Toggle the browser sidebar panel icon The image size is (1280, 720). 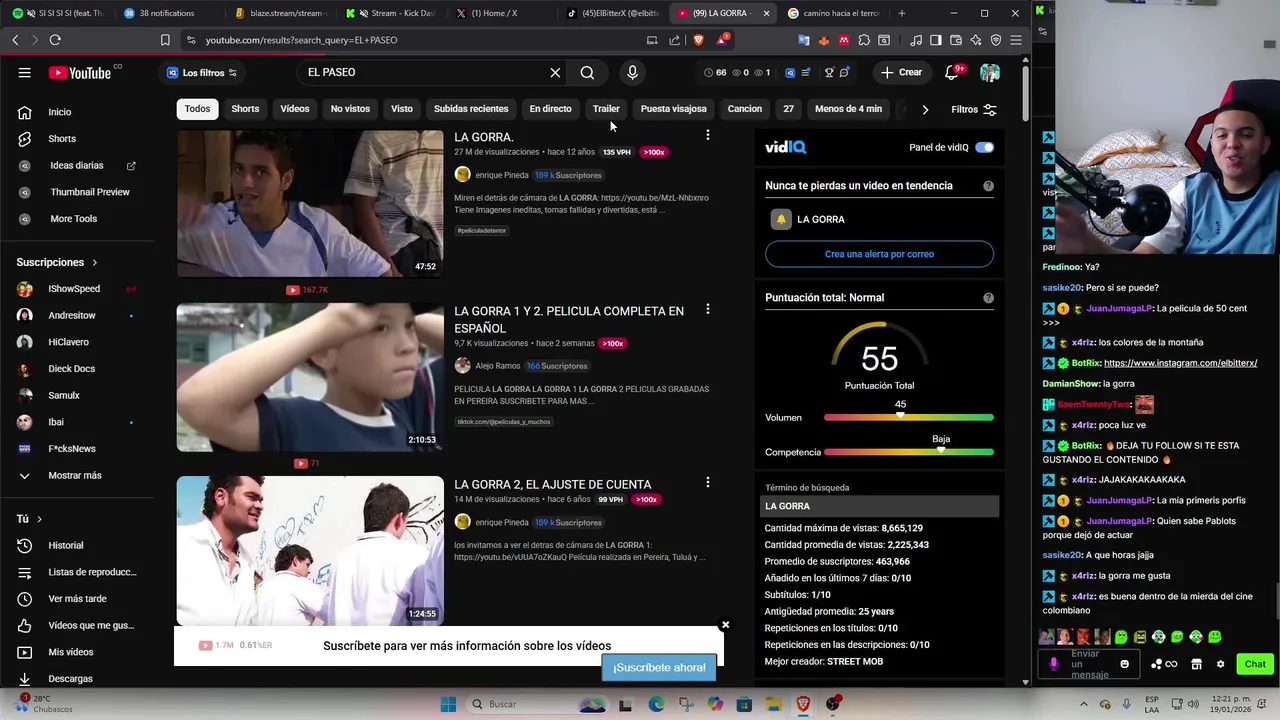(936, 40)
